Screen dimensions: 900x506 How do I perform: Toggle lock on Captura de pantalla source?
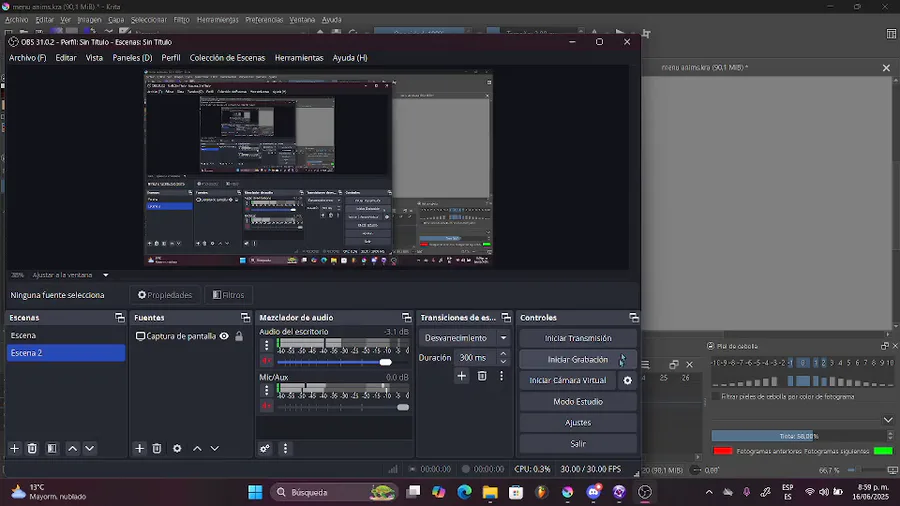click(239, 336)
